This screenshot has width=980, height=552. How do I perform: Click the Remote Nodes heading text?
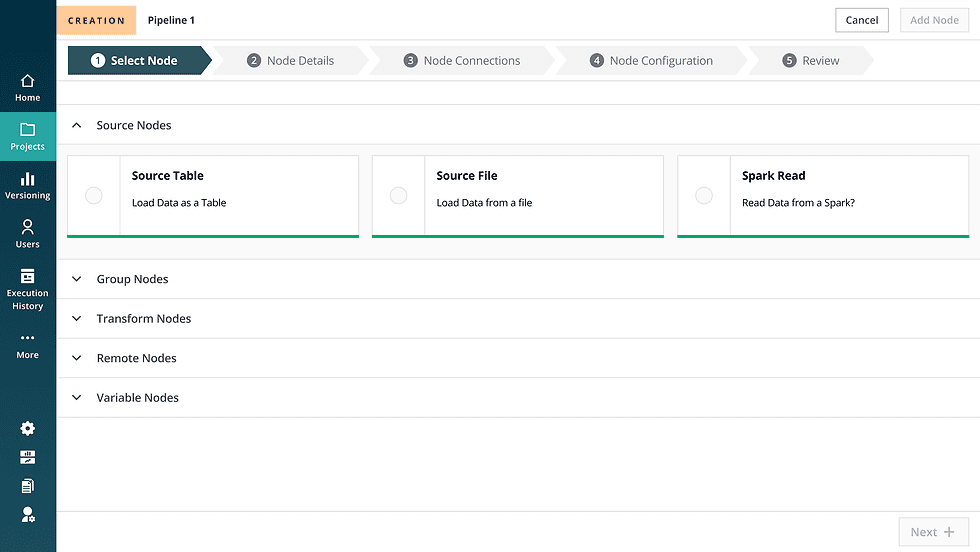136,358
